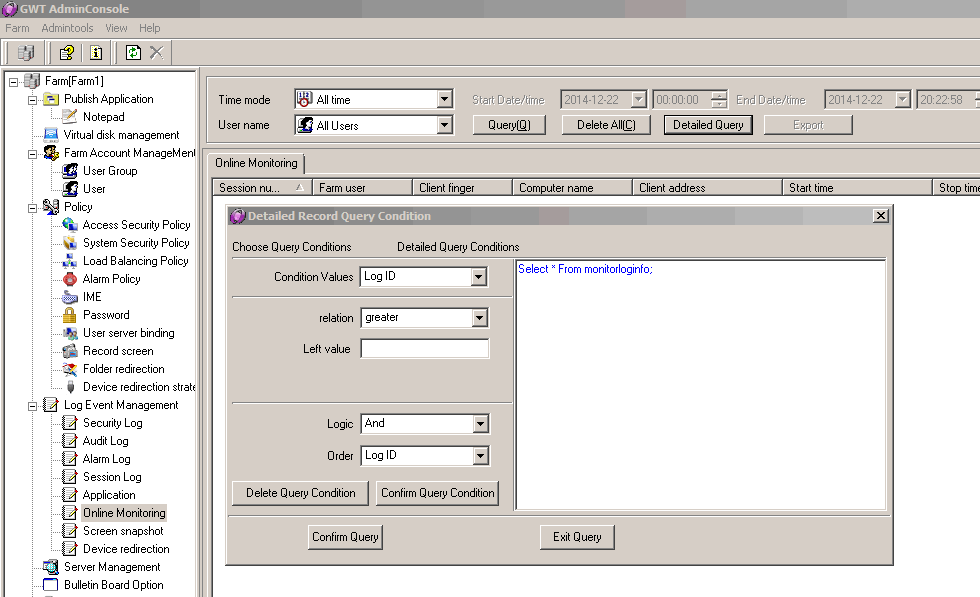The width and height of the screenshot is (980, 597).
Task: Select Virtual disk management icon
Action: coord(51,135)
